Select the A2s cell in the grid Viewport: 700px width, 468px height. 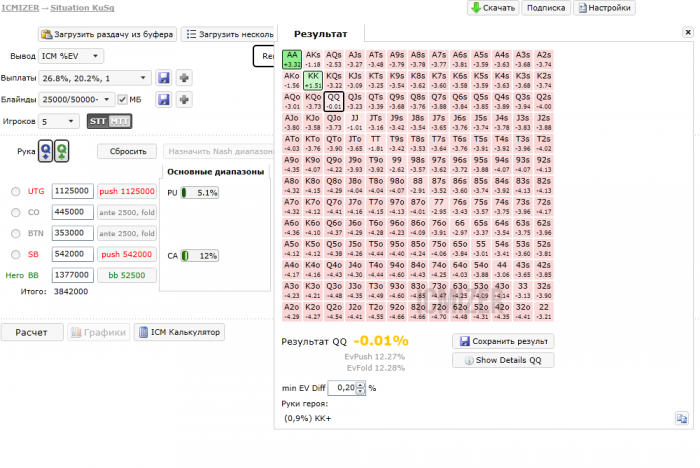[544, 59]
